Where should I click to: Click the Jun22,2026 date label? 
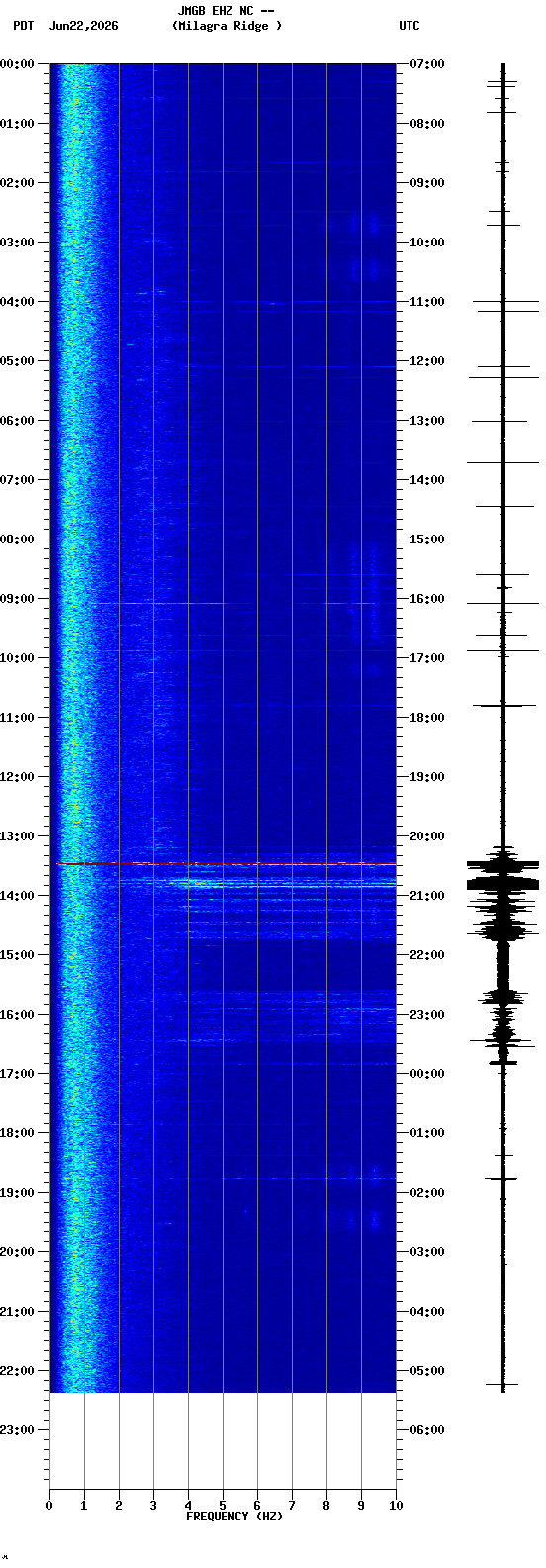click(84, 26)
